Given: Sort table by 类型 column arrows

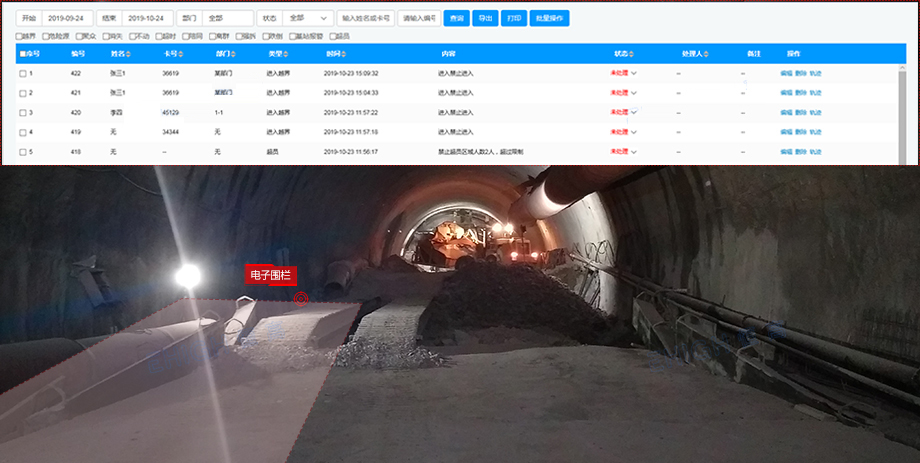Looking at the screenshot, I should (285, 53).
